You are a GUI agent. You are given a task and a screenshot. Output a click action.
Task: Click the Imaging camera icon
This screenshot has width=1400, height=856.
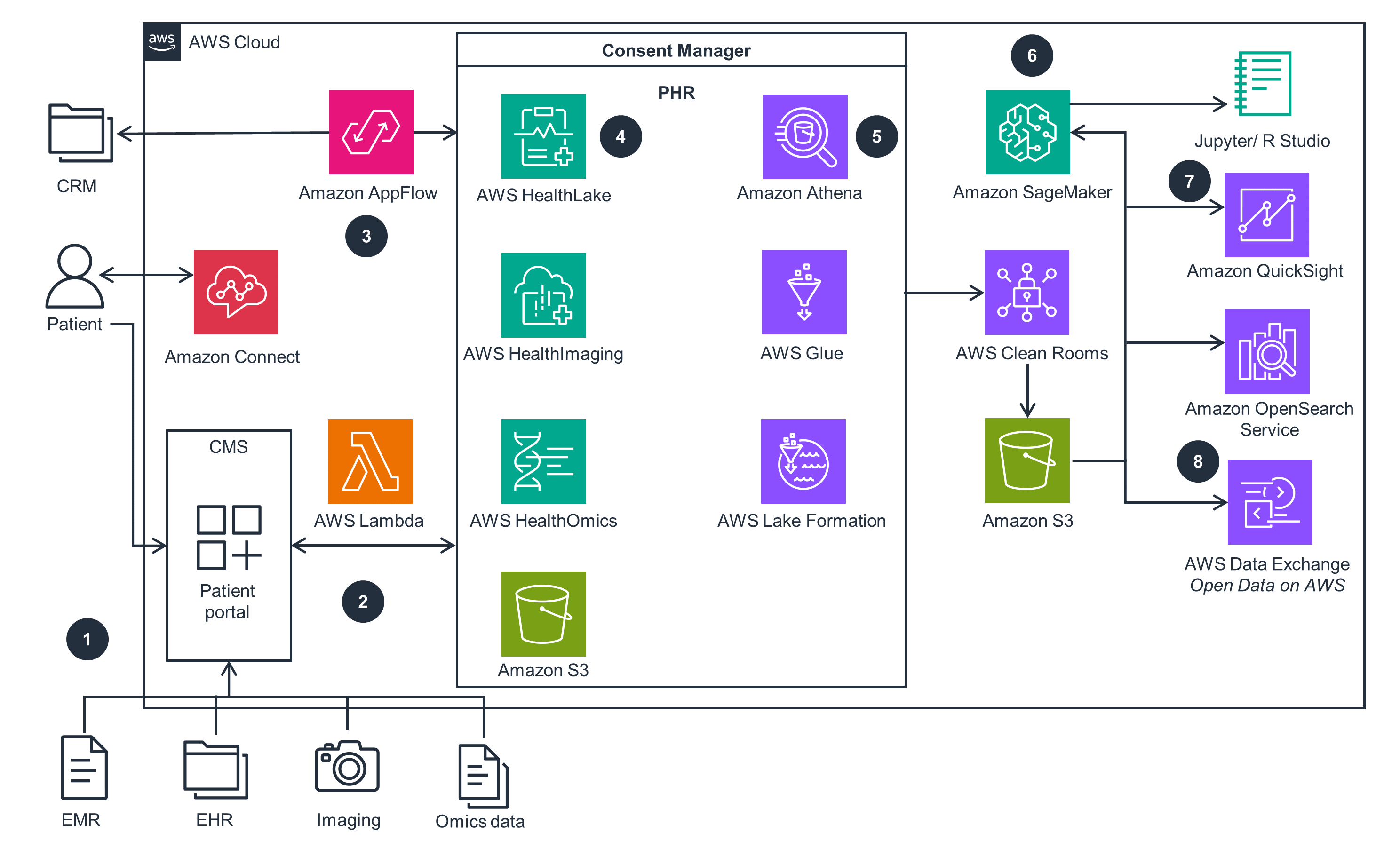[x=347, y=766]
